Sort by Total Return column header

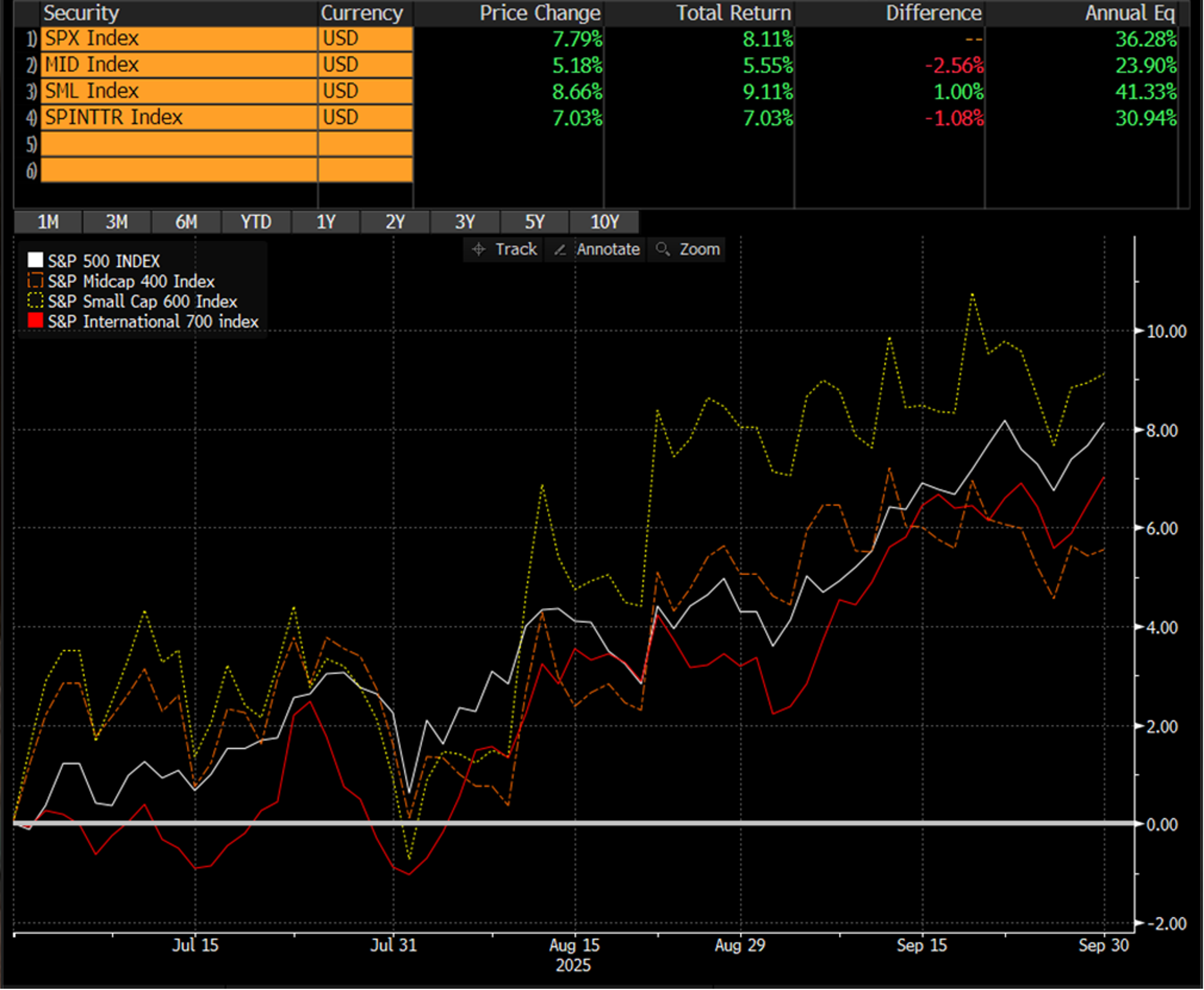[733, 13]
